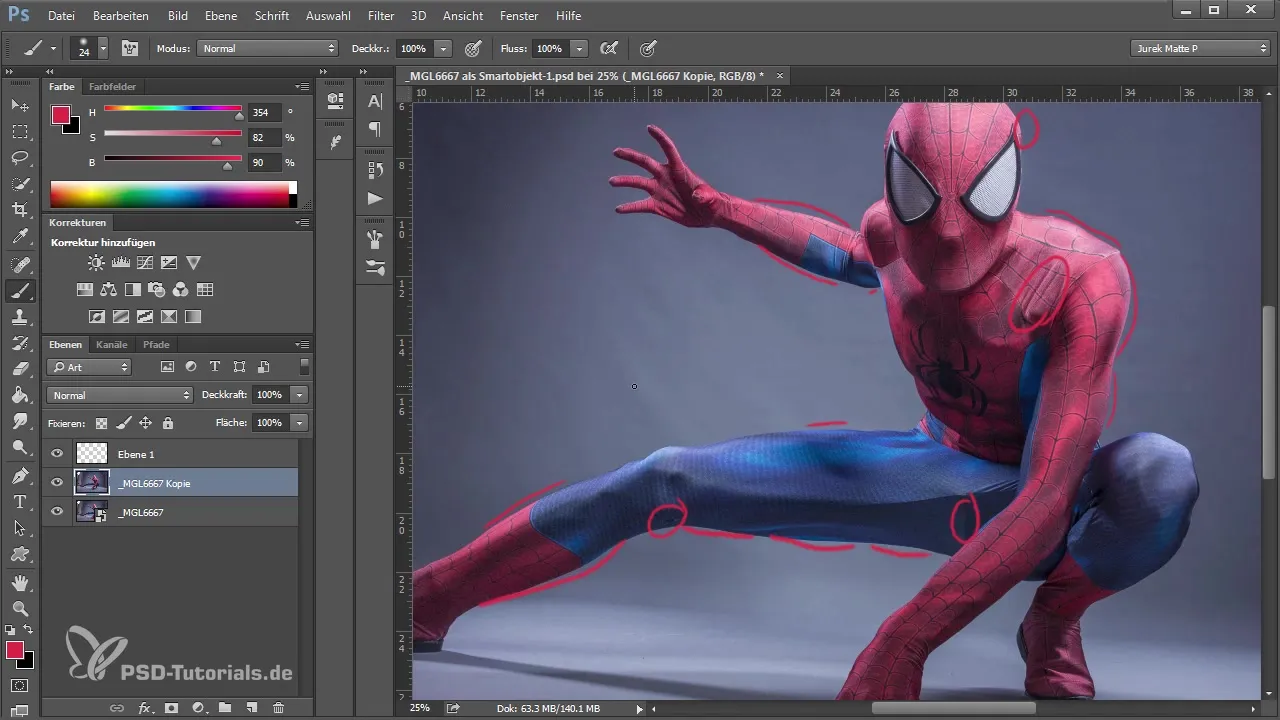The width and height of the screenshot is (1280, 720).
Task: Open the Fenster menu
Action: click(x=519, y=16)
